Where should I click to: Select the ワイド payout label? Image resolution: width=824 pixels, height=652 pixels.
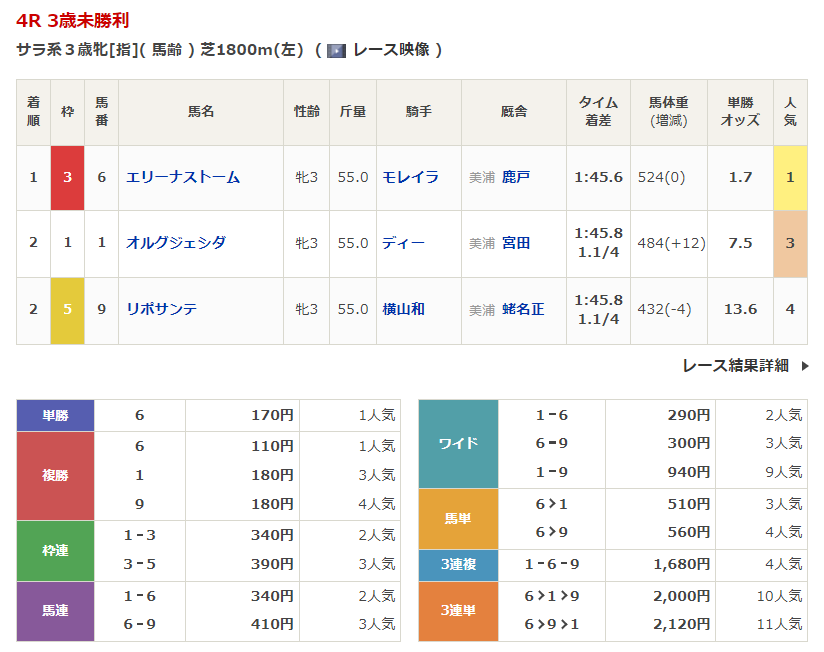click(x=458, y=444)
